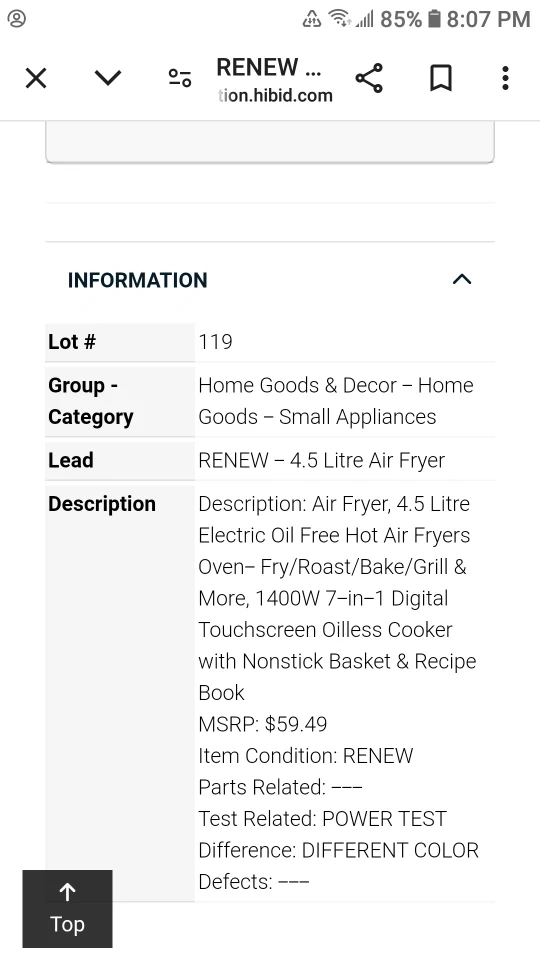Tap the hibid.com URL text

(x=275, y=96)
